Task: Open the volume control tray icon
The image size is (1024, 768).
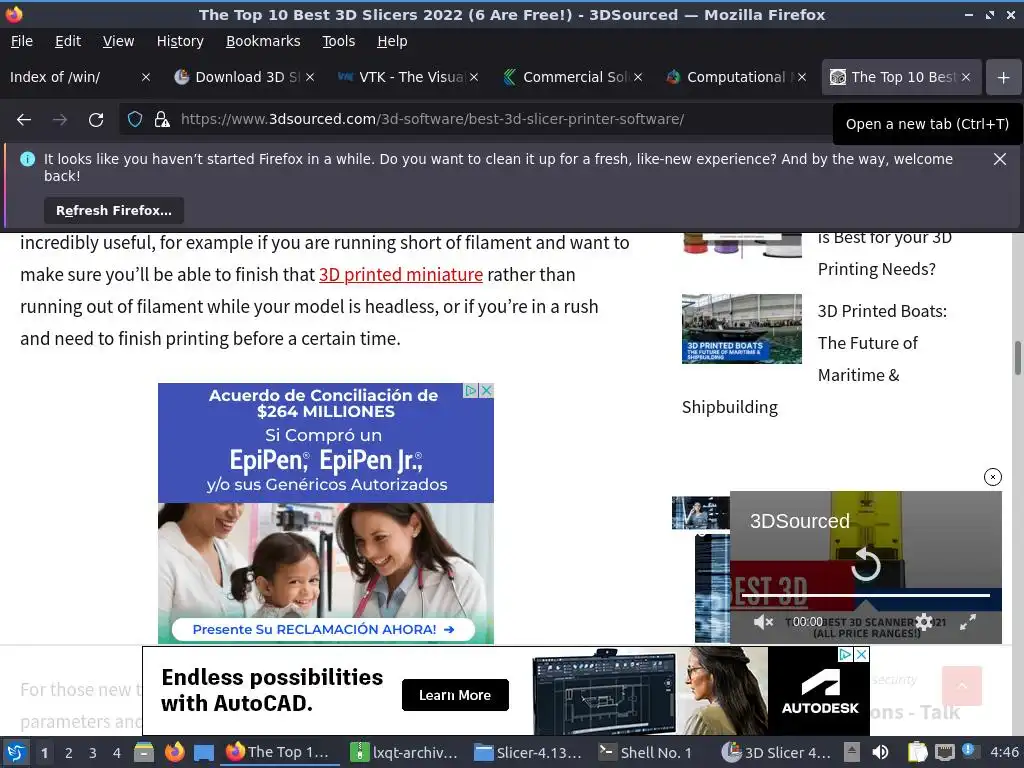Action: [x=881, y=752]
